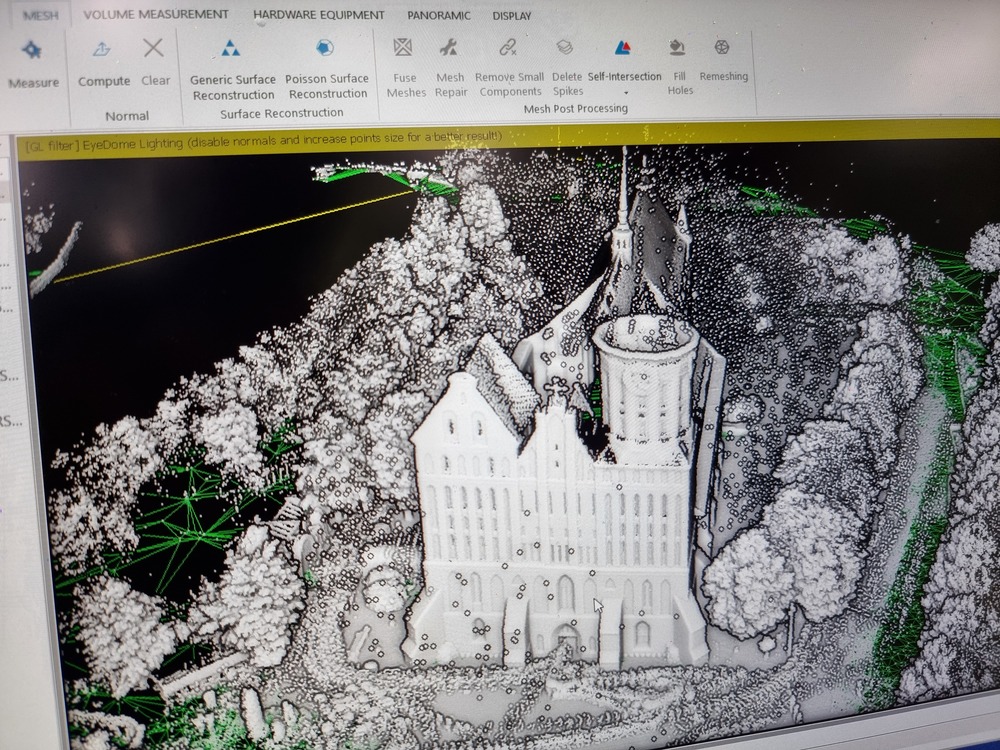Click the Self-Intersection tool icon

[x=623, y=48]
